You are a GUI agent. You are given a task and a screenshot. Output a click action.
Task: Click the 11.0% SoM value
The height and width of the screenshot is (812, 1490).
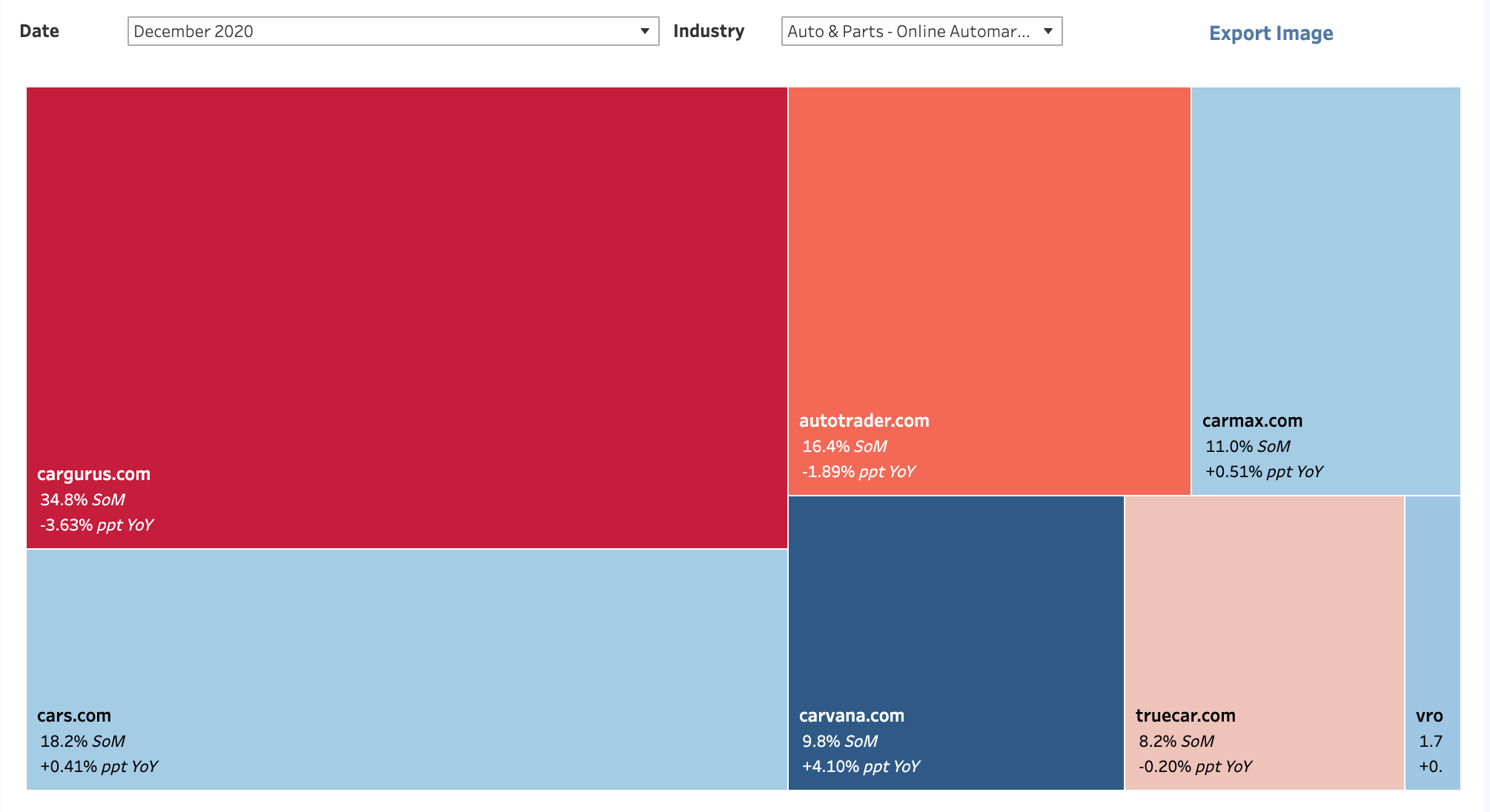coord(1248,447)
